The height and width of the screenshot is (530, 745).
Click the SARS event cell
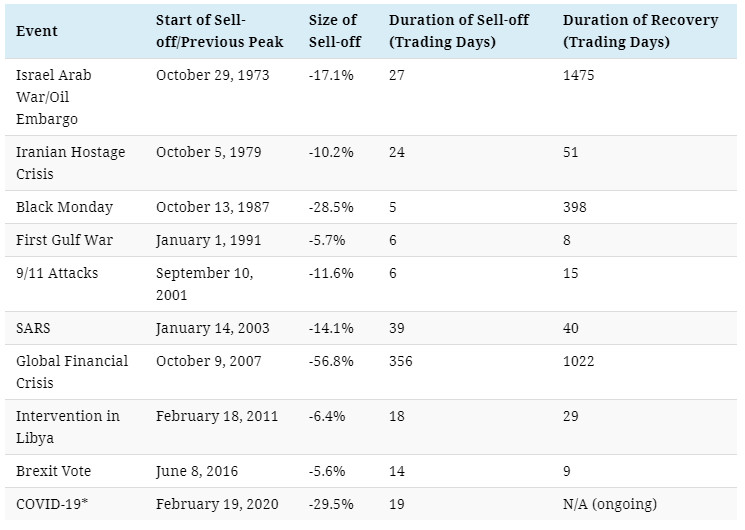35,328
